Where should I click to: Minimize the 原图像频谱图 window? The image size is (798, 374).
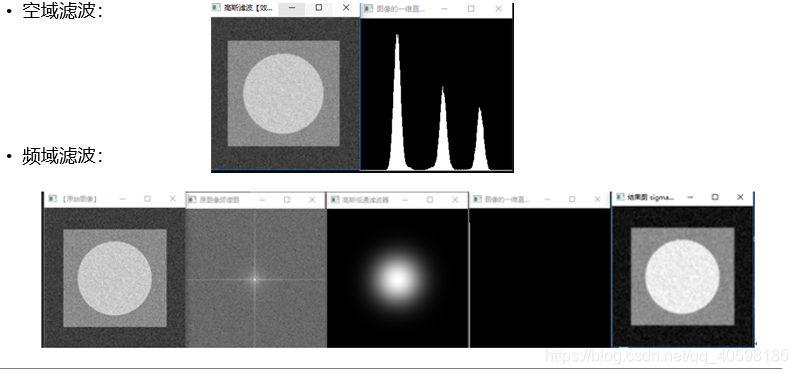(x=262, y=200)
